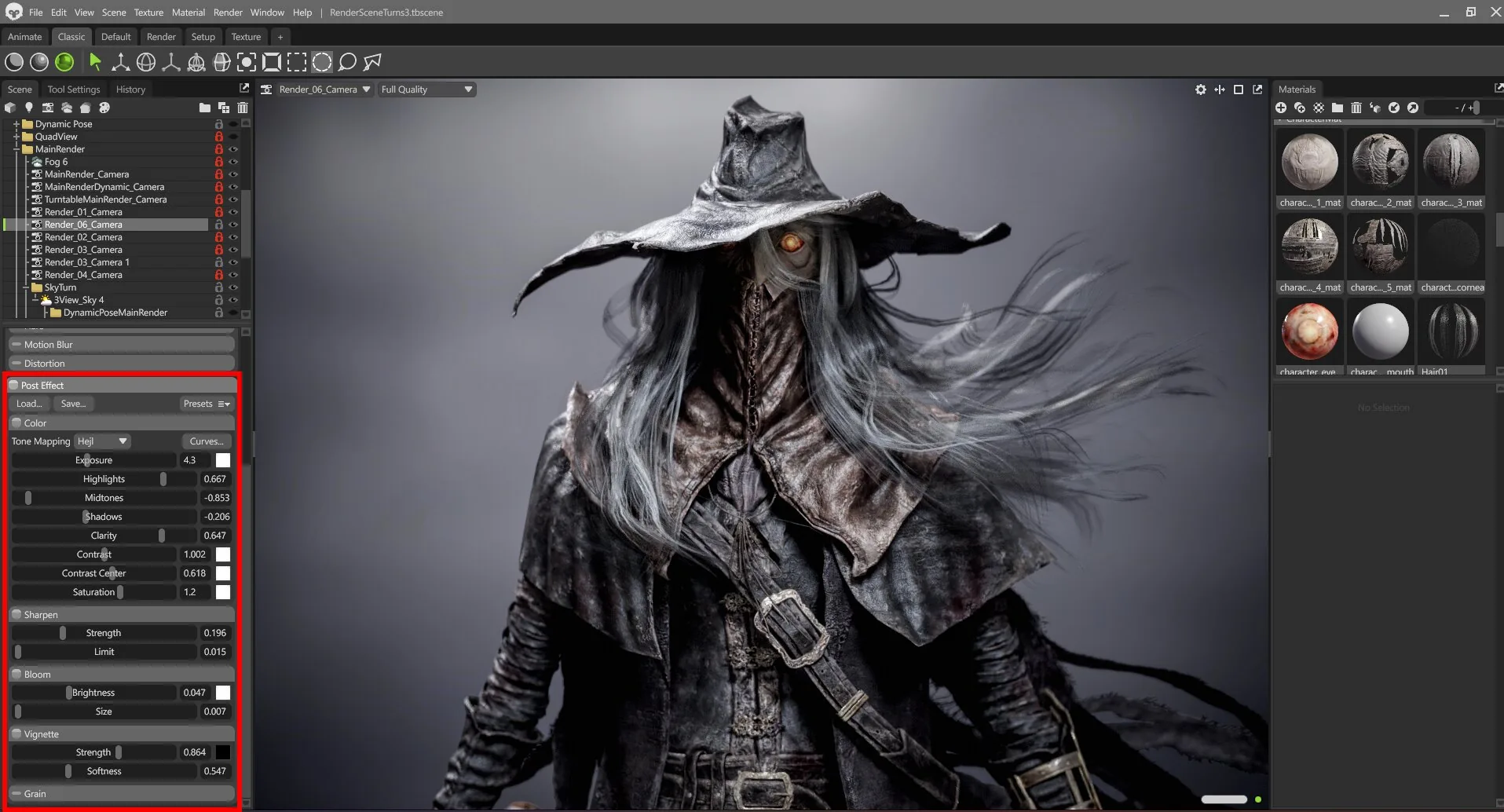Click the Saturation value field
Viewport: 1504px width, 812px height.
tap(195, 592)
